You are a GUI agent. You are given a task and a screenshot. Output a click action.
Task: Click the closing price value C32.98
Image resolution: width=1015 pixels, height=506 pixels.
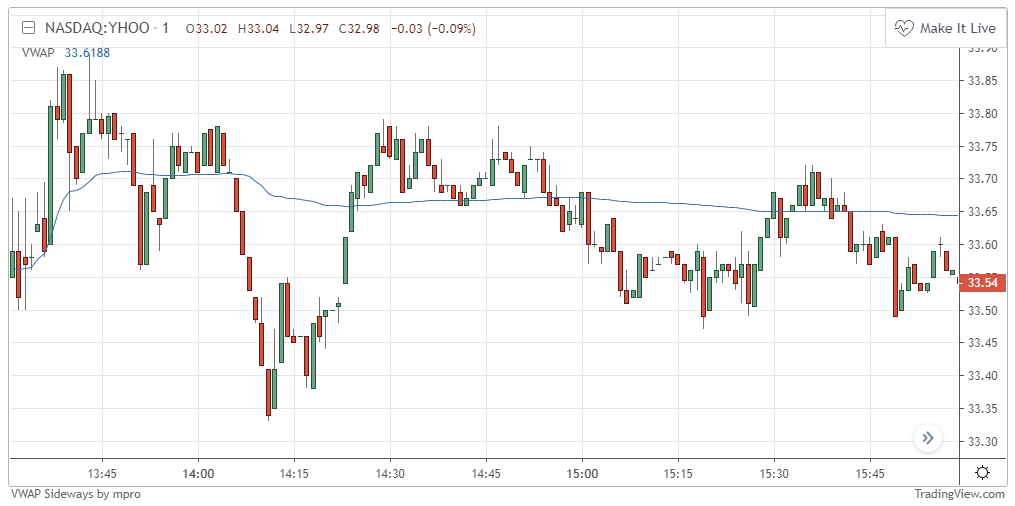[359, 29]
